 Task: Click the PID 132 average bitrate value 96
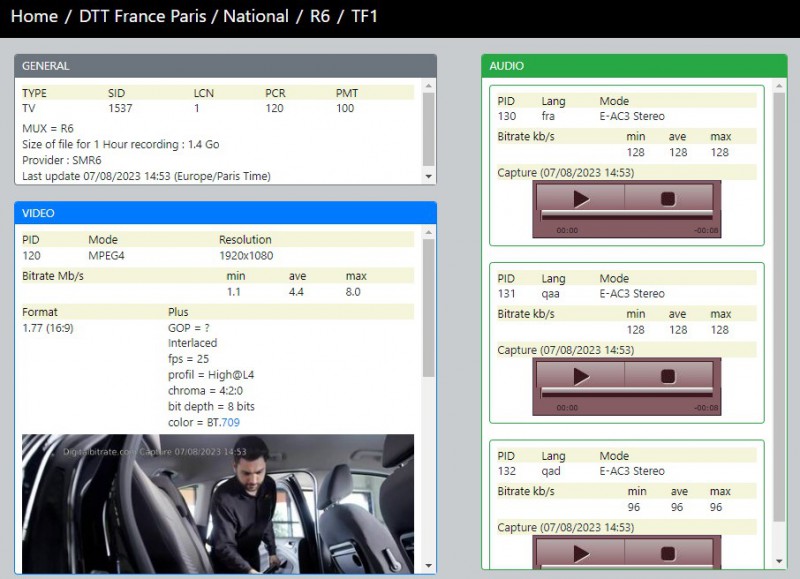(677, 507)
